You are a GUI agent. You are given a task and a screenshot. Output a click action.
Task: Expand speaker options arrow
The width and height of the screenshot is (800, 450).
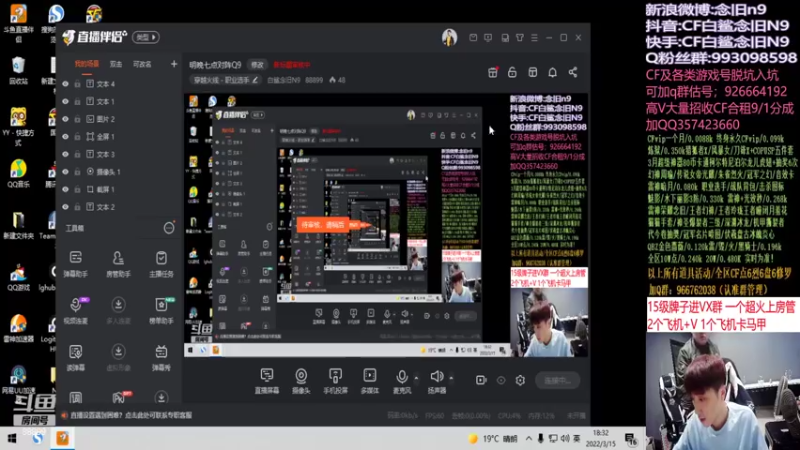tap(451, 378)
